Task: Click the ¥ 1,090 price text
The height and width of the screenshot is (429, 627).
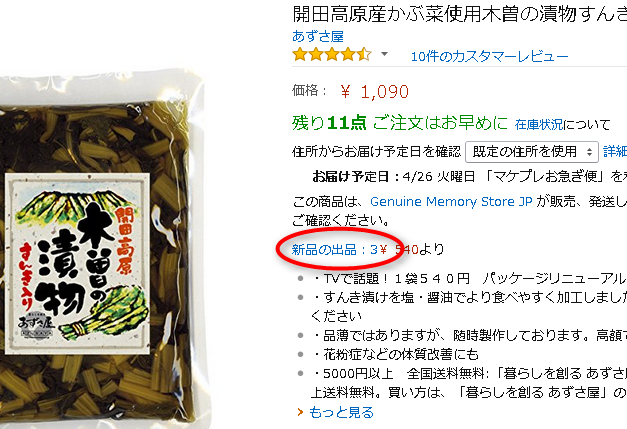Action: pos(375,92)
